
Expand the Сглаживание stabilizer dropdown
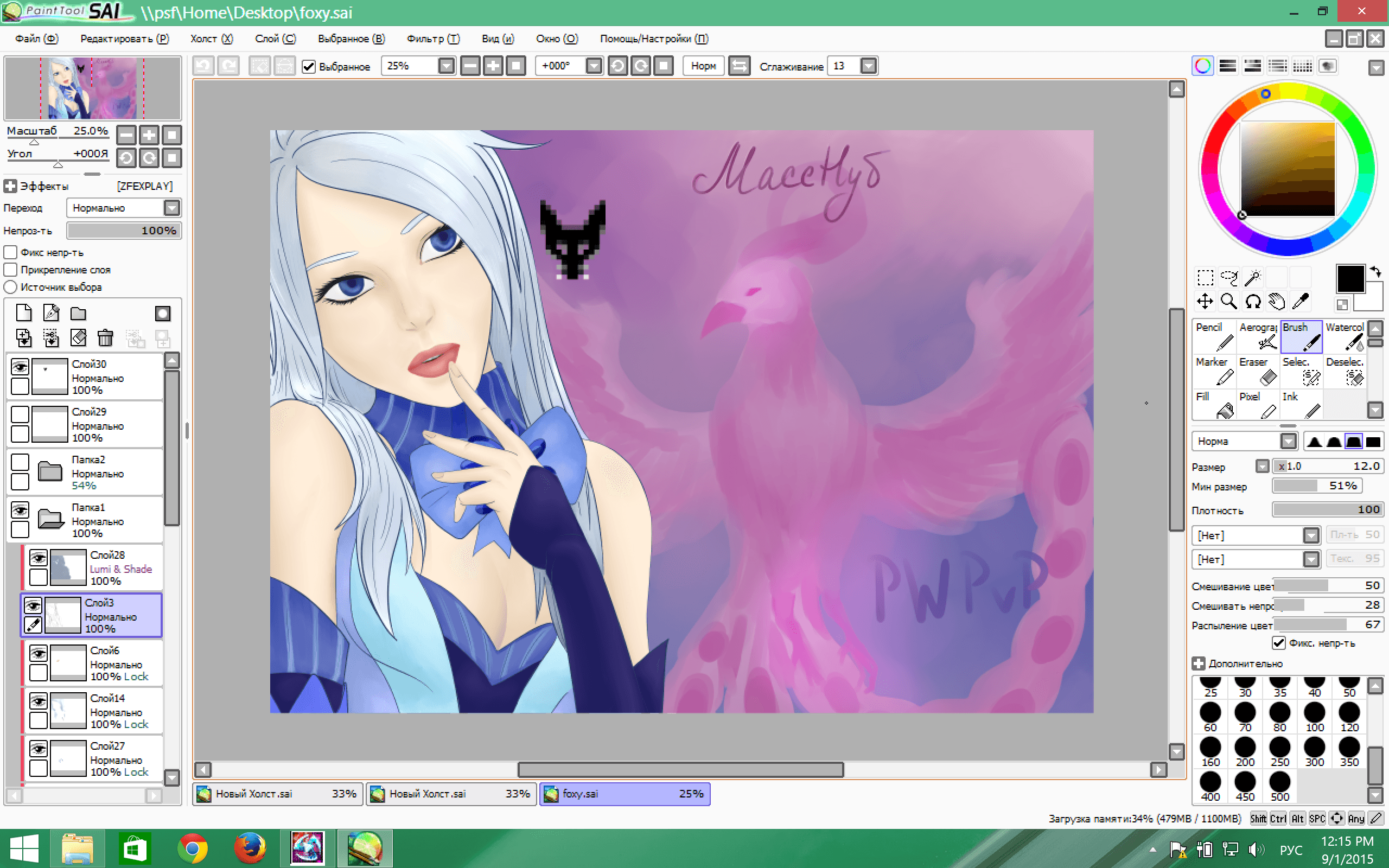point(869,66)
